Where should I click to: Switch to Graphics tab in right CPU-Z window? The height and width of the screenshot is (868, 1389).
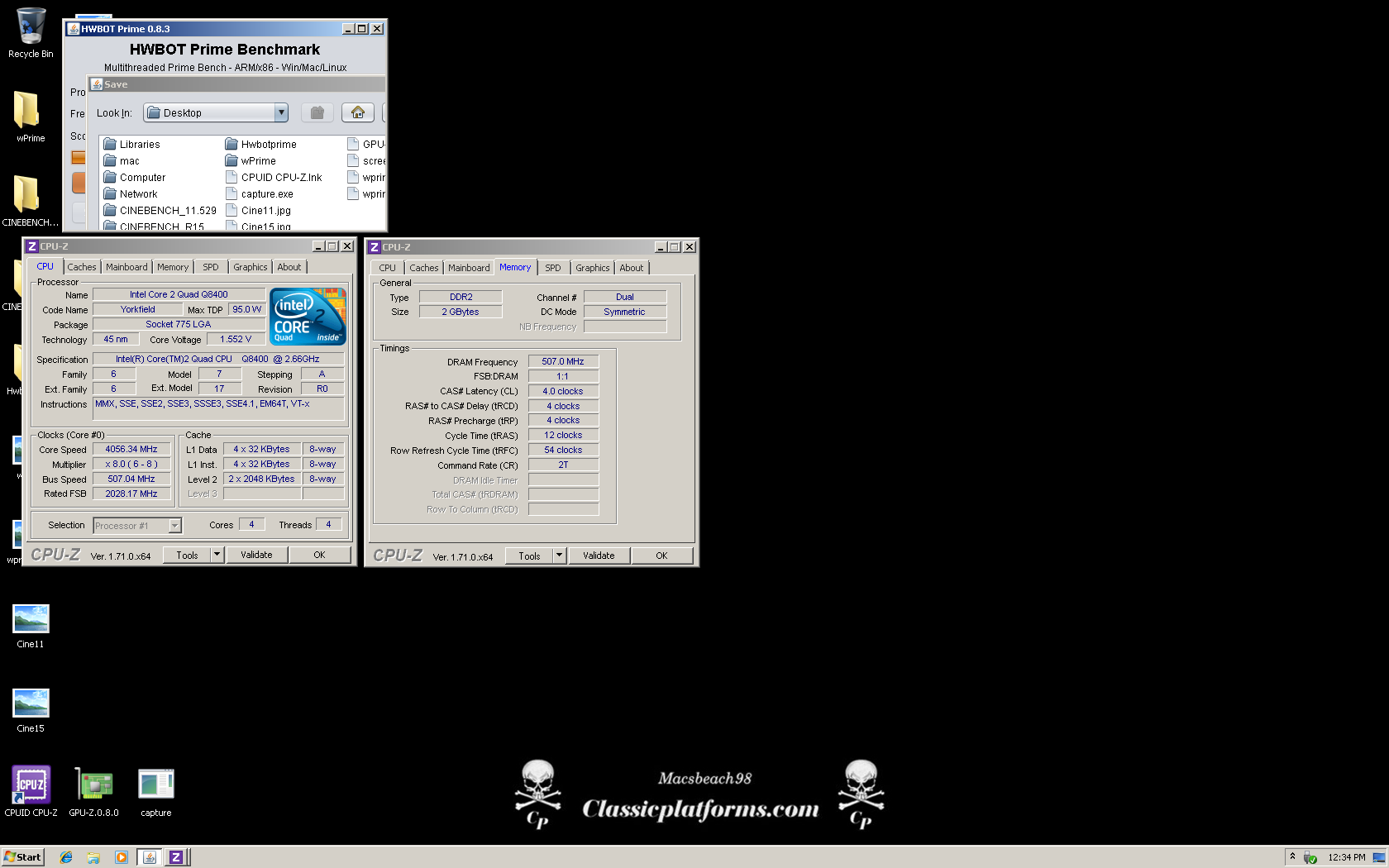coord(593,268)
